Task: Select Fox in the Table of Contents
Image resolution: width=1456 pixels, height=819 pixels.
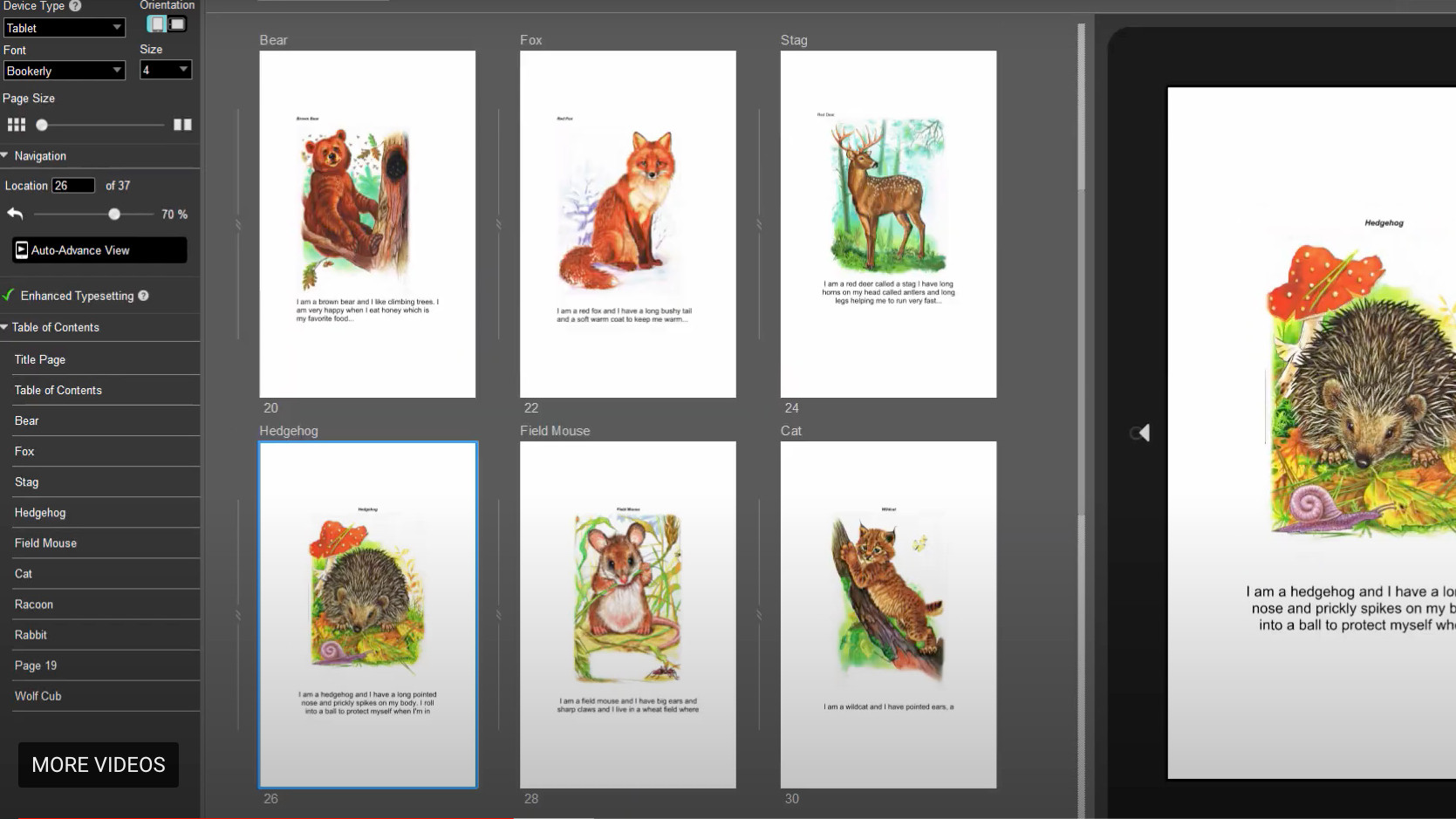Action: point(24,451)
